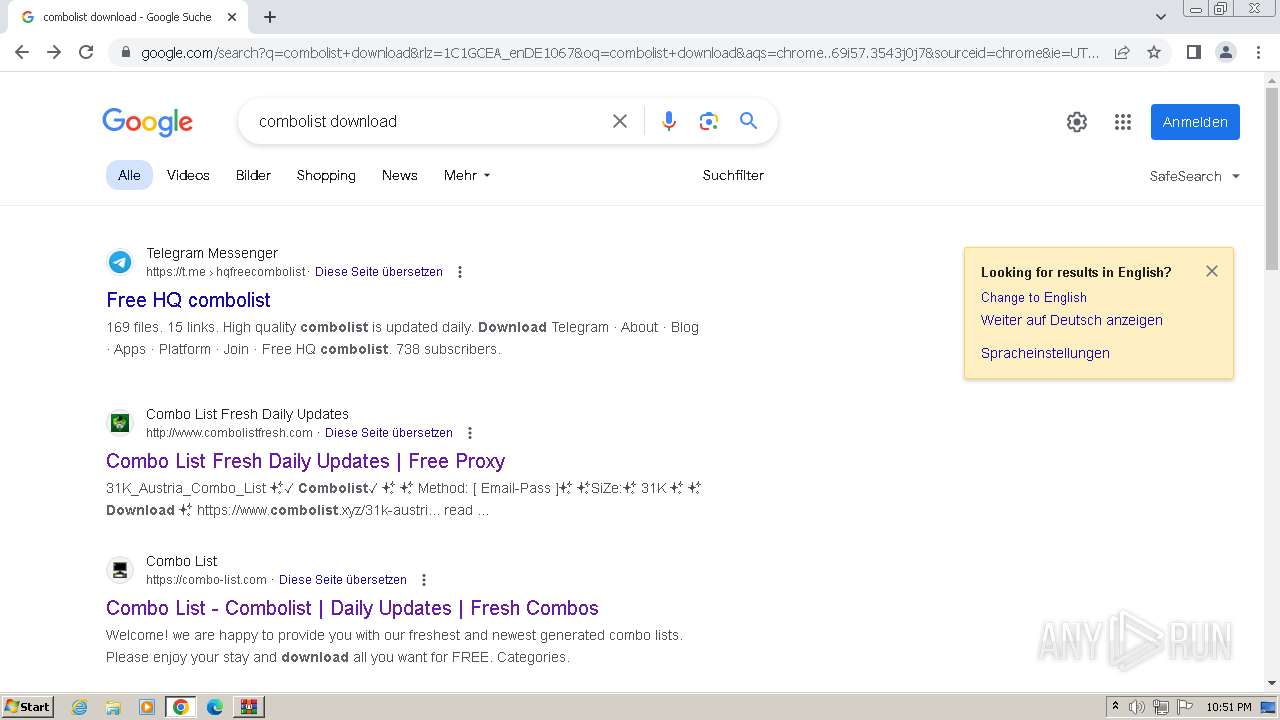Image resolution: width=1280 pixels, height=720 pixels.
Task: Open Windows Start menu
Action: [28, 706]
